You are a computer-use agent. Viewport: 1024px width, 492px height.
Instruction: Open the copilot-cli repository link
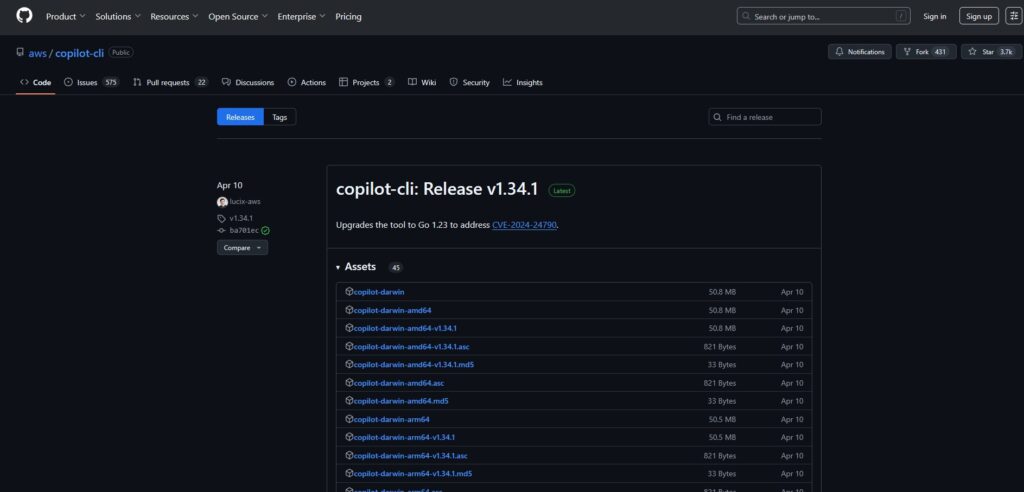[79, 53]
